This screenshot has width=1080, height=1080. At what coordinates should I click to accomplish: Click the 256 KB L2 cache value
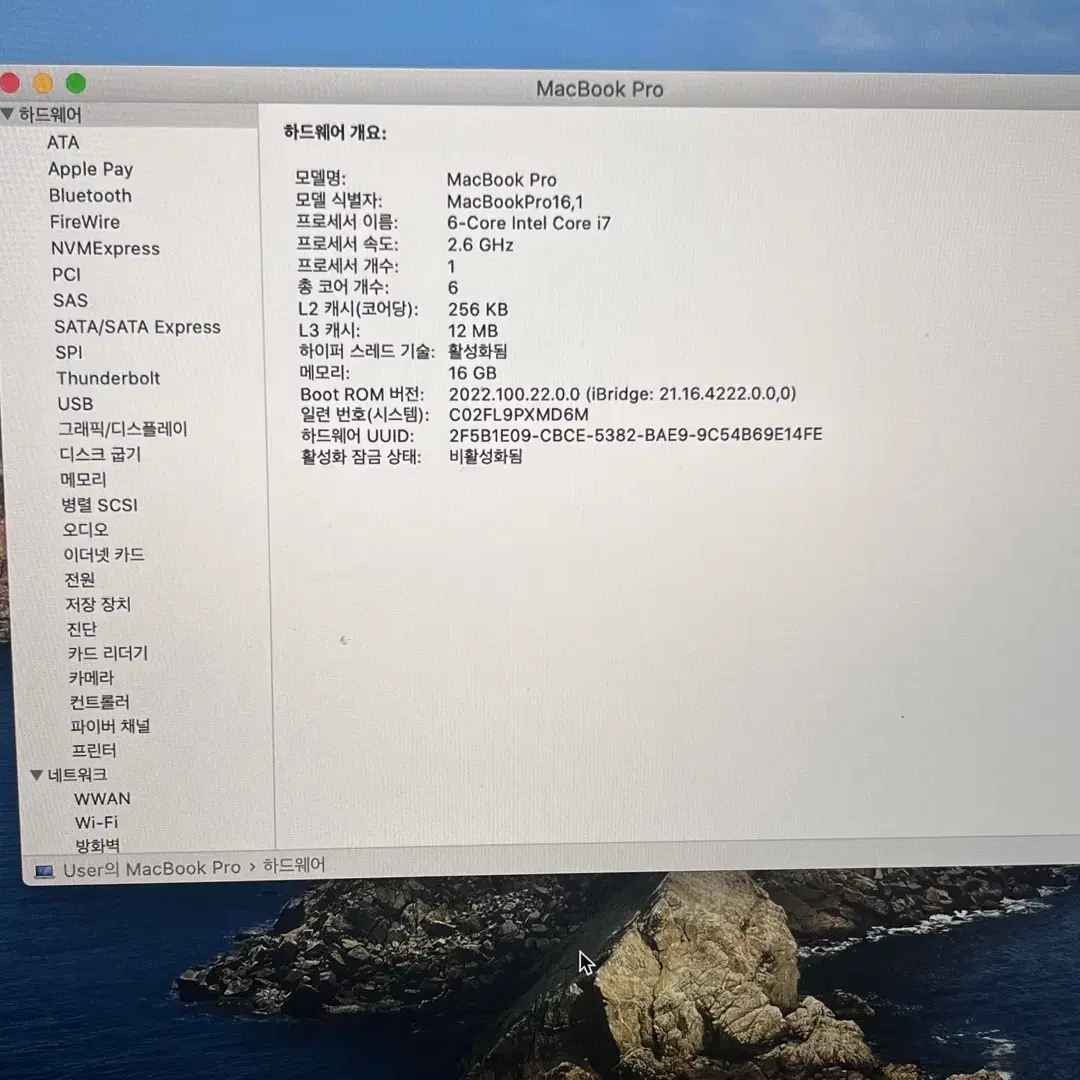pos(477,309)
